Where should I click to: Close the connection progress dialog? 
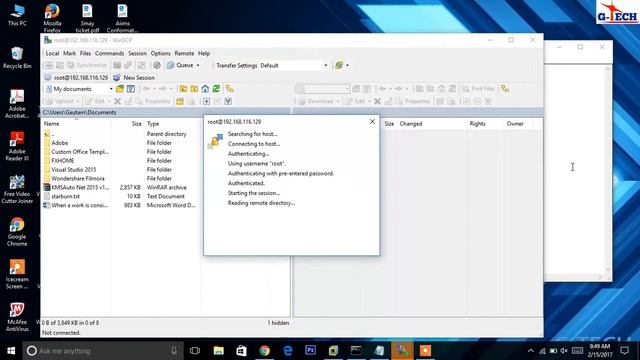point(372,122)
